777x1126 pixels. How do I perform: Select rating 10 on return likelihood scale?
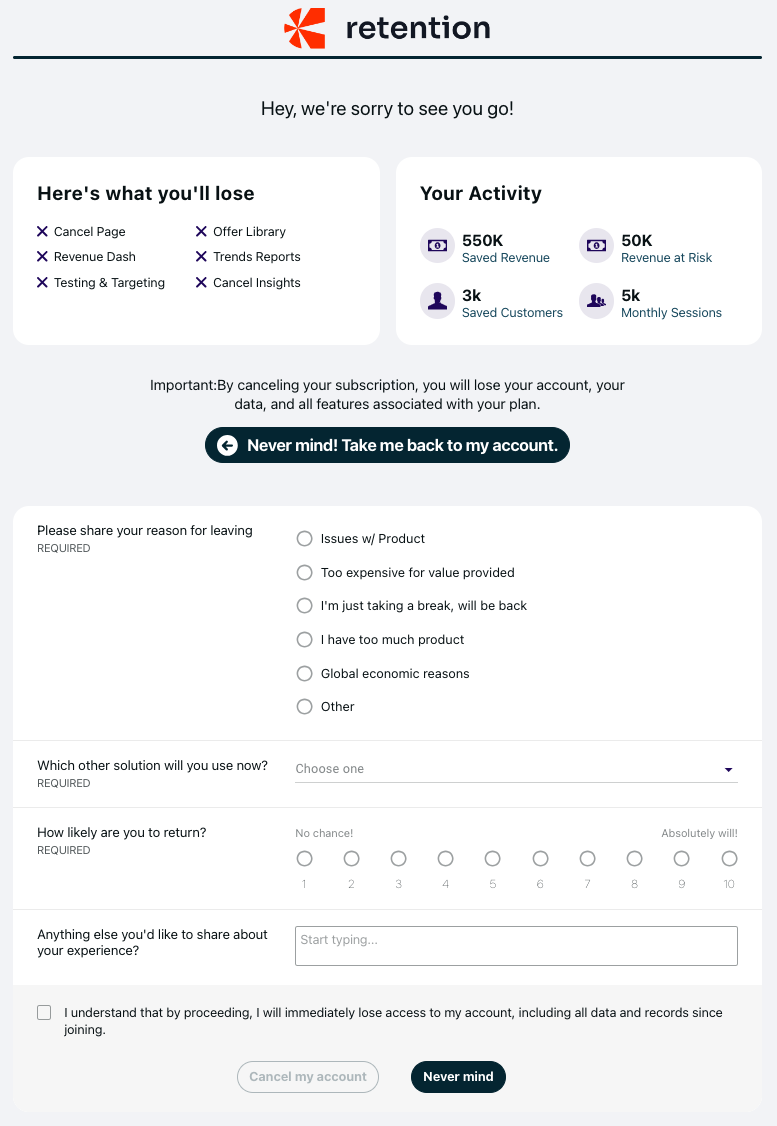pyautogui.click(x=730, y=859)
